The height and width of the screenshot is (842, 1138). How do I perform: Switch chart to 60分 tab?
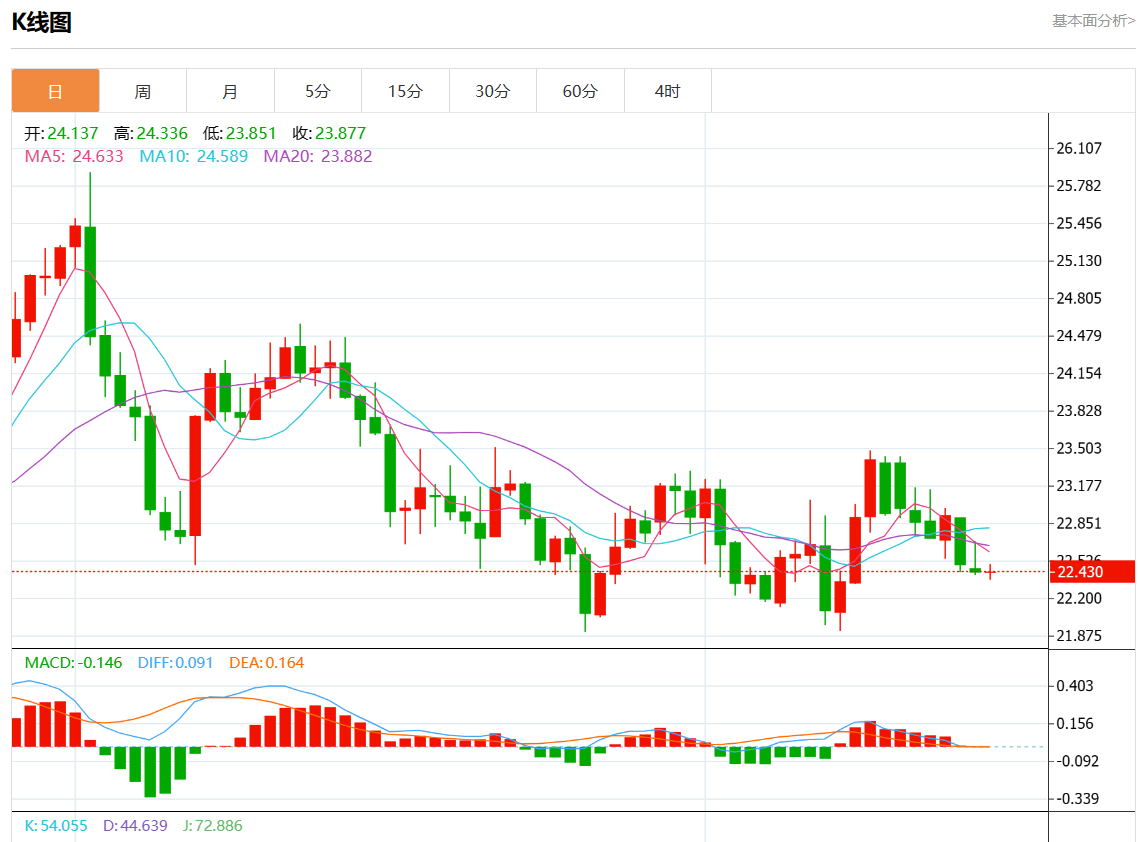tap(580, 91)
